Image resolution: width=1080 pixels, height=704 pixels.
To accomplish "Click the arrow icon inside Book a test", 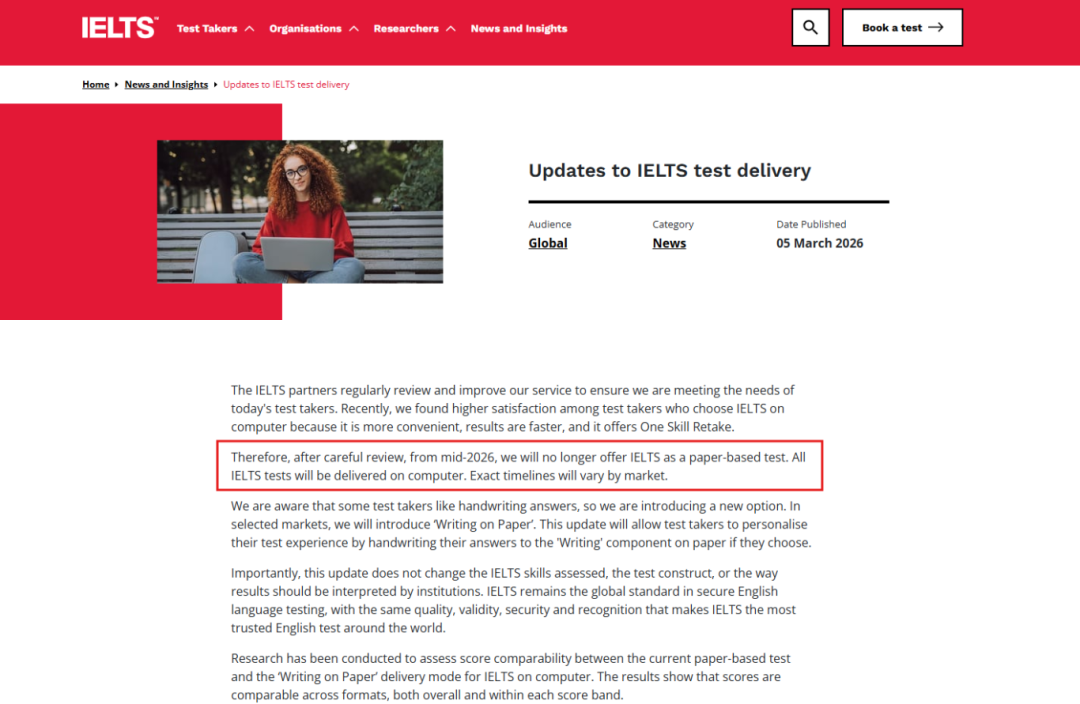I will coord(936,28).
